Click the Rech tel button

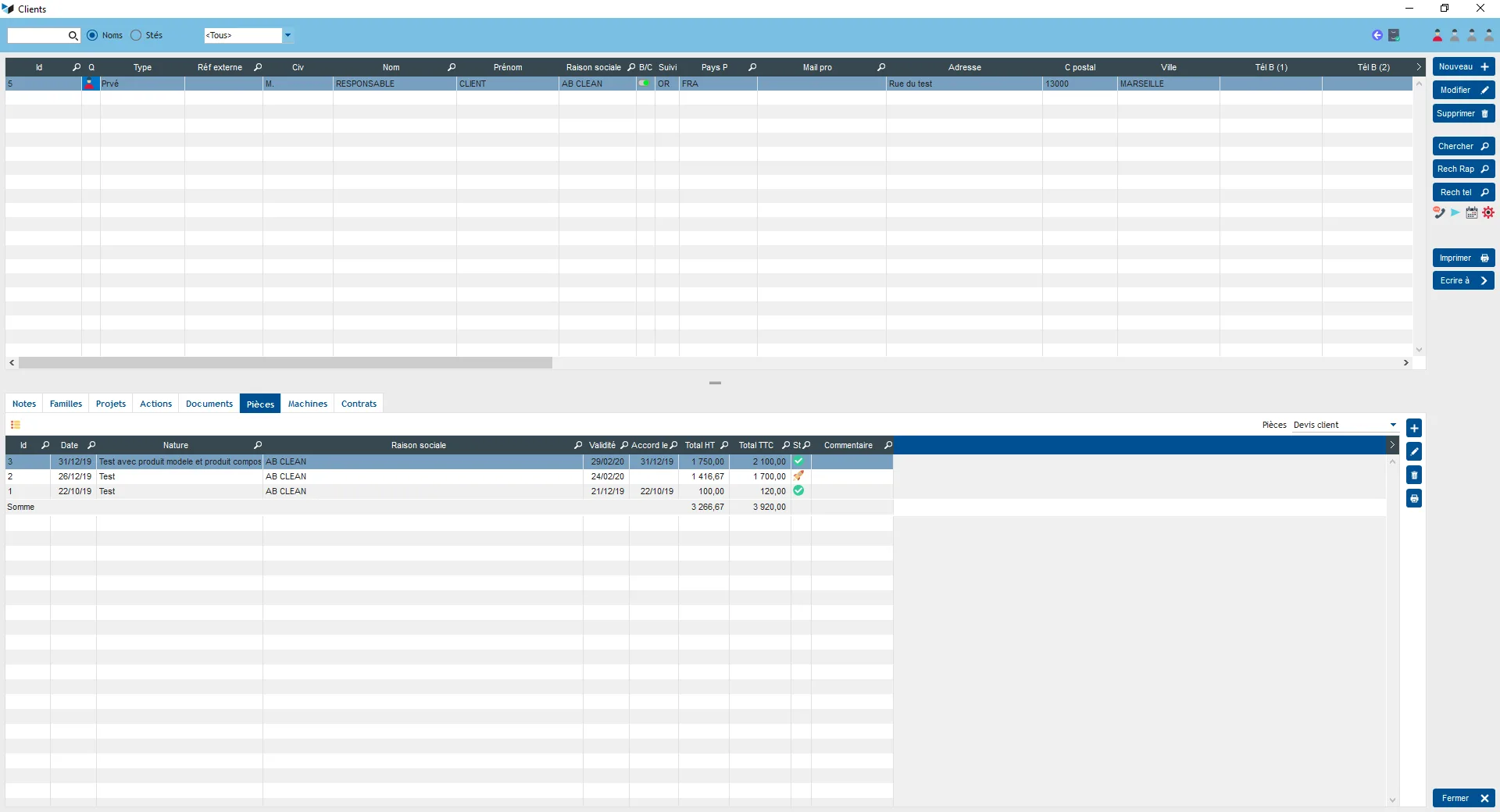click(1464, 193)
